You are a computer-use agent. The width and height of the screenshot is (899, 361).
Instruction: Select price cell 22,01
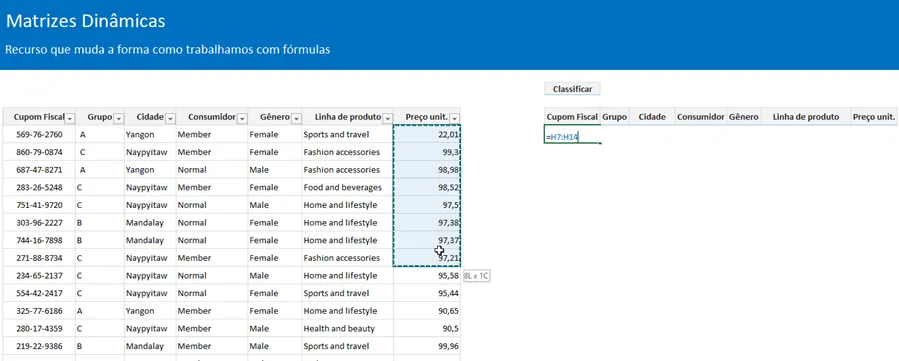point(427,135)
